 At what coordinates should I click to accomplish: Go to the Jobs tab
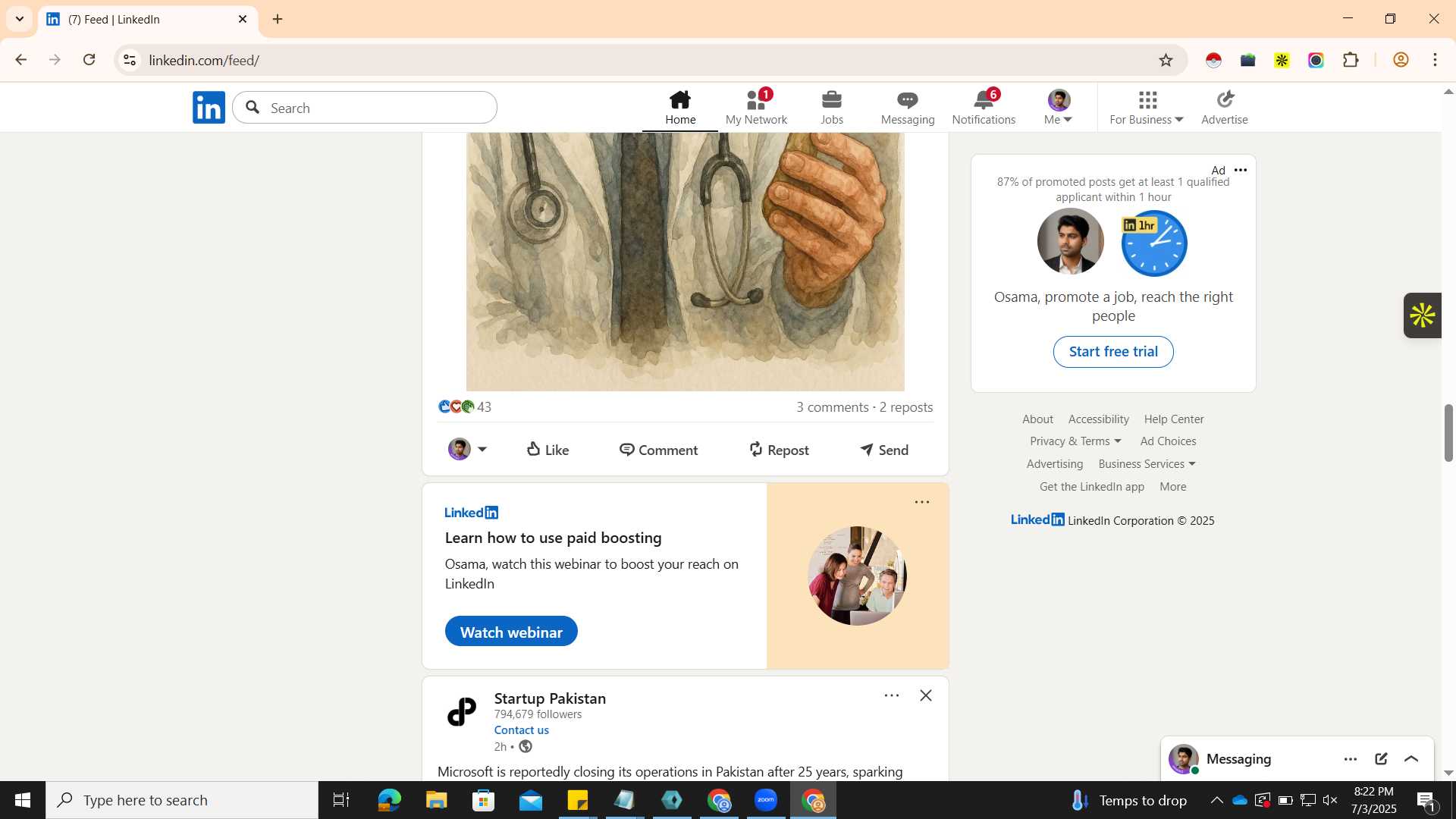click(x=832, y=108)
